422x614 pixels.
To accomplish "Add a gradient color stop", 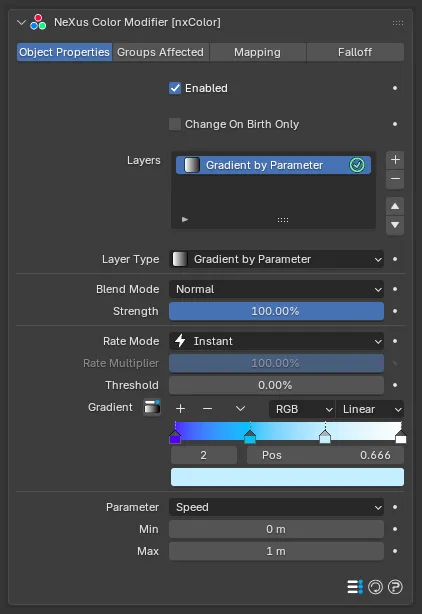I will (180, 409).
